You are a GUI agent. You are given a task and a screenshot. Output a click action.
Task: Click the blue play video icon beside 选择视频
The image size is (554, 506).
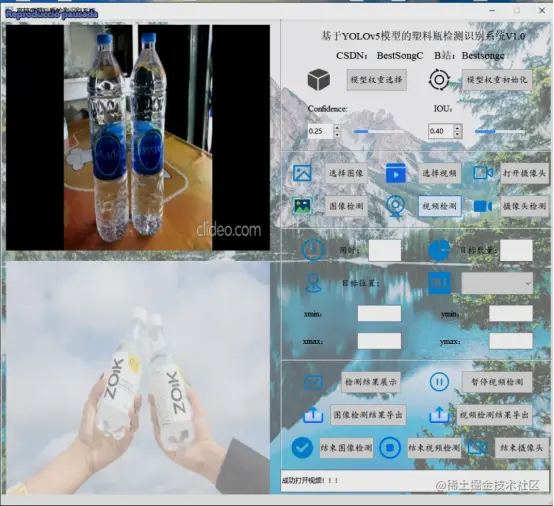(395, 173)
